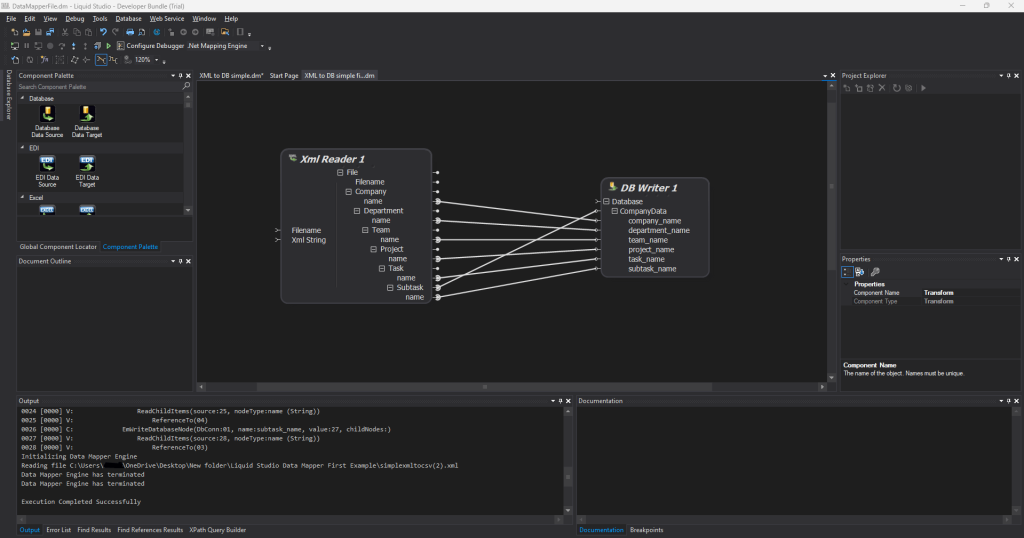Click the Database Data Source palette icon
Viewport: 1024px width, 538px height.
47,118
